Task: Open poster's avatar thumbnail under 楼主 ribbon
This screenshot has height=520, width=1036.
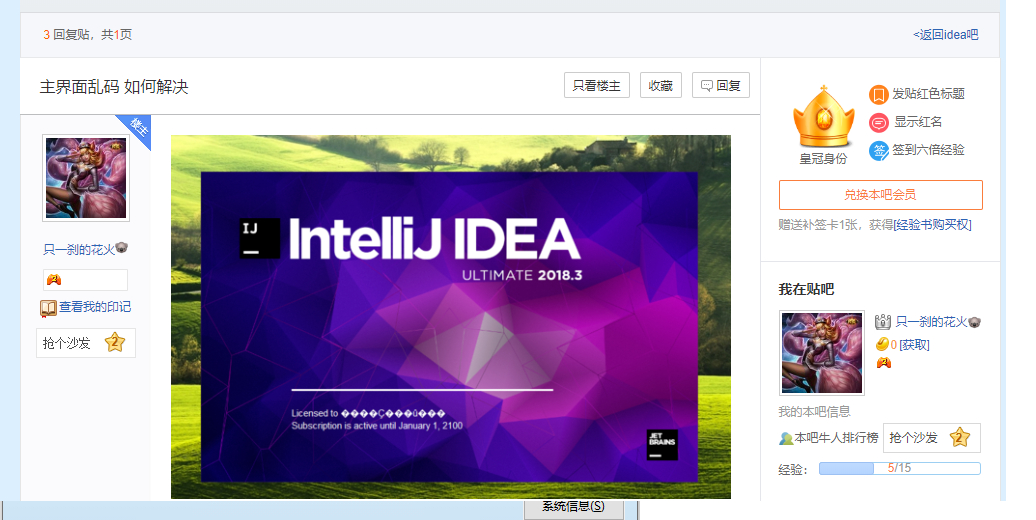Action: pos(86,178)
